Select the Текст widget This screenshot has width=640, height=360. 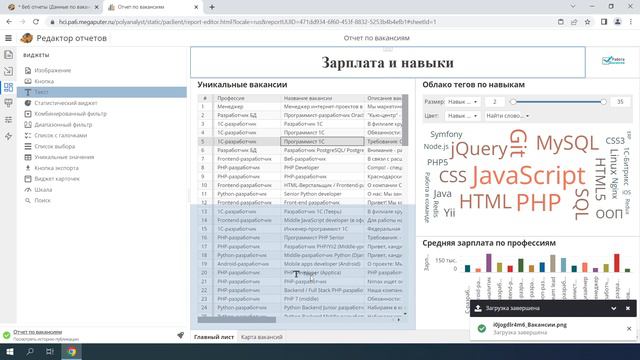[x=102, y=92]
